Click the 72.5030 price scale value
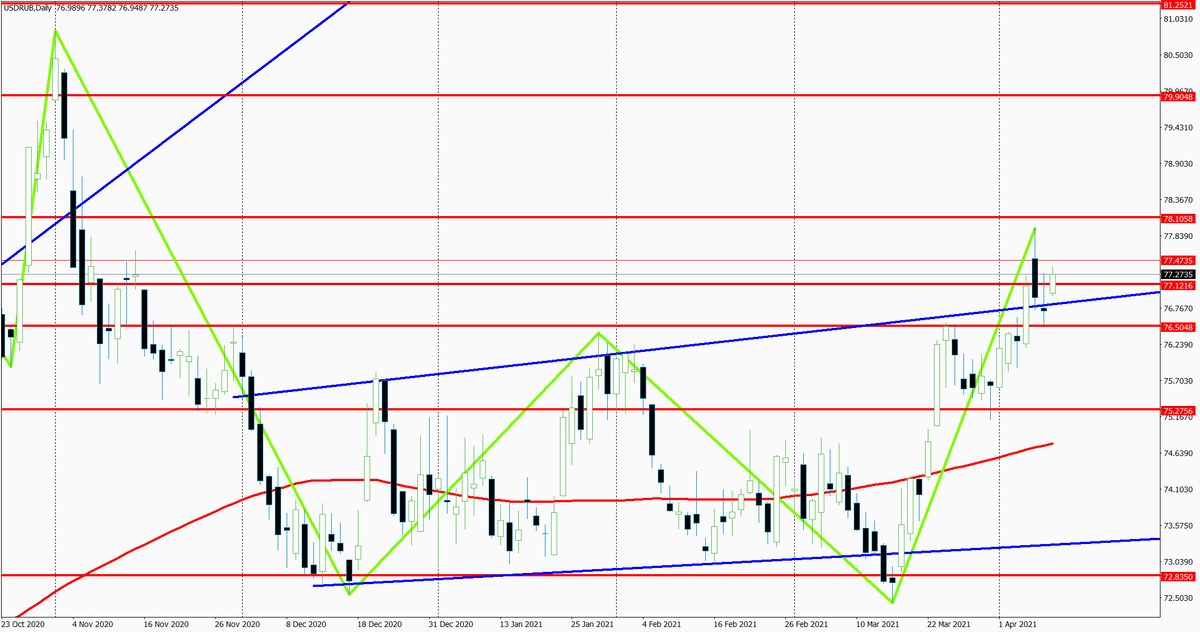 tap(1179, 598)
